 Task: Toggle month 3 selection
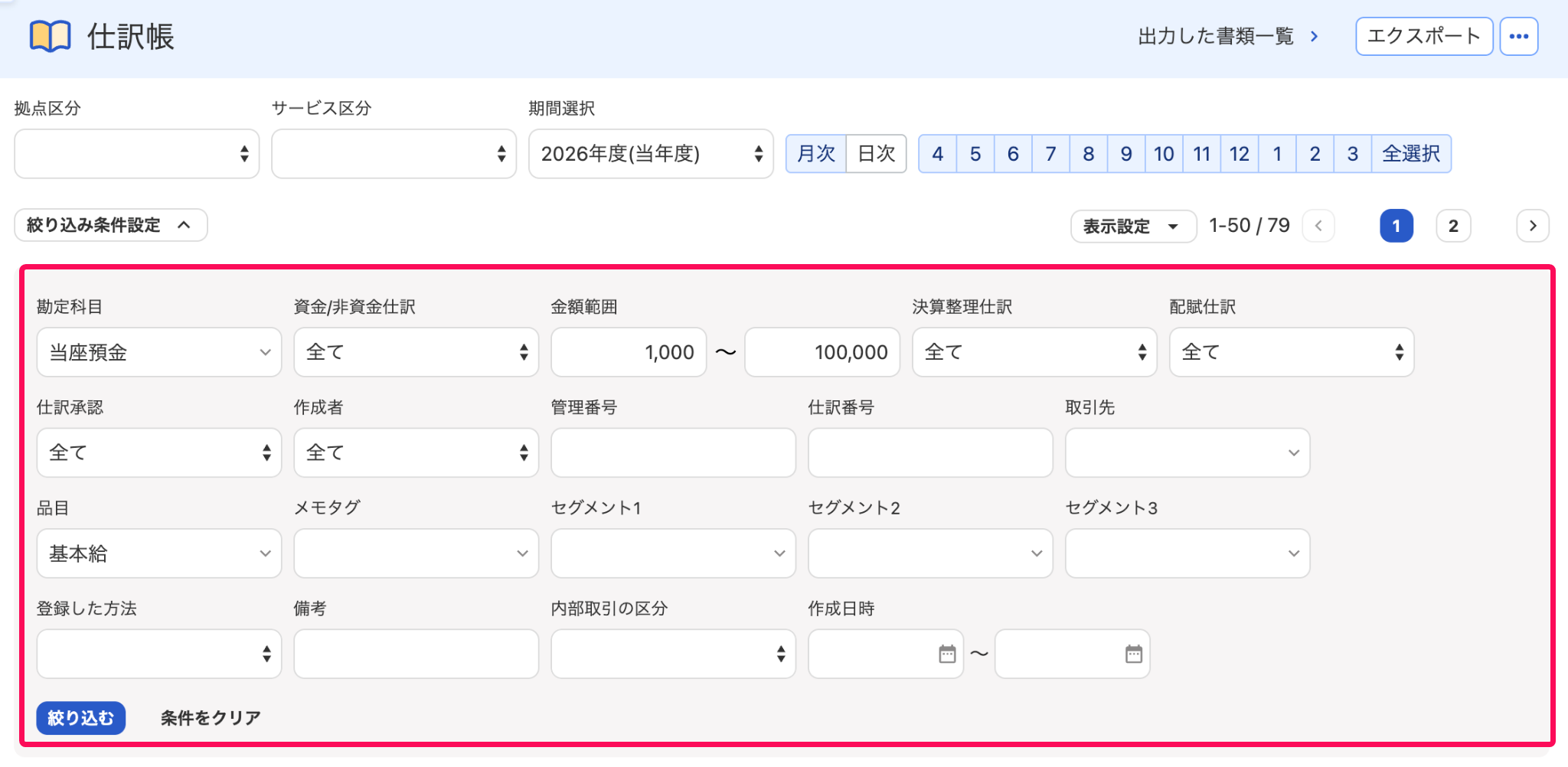1353,154
